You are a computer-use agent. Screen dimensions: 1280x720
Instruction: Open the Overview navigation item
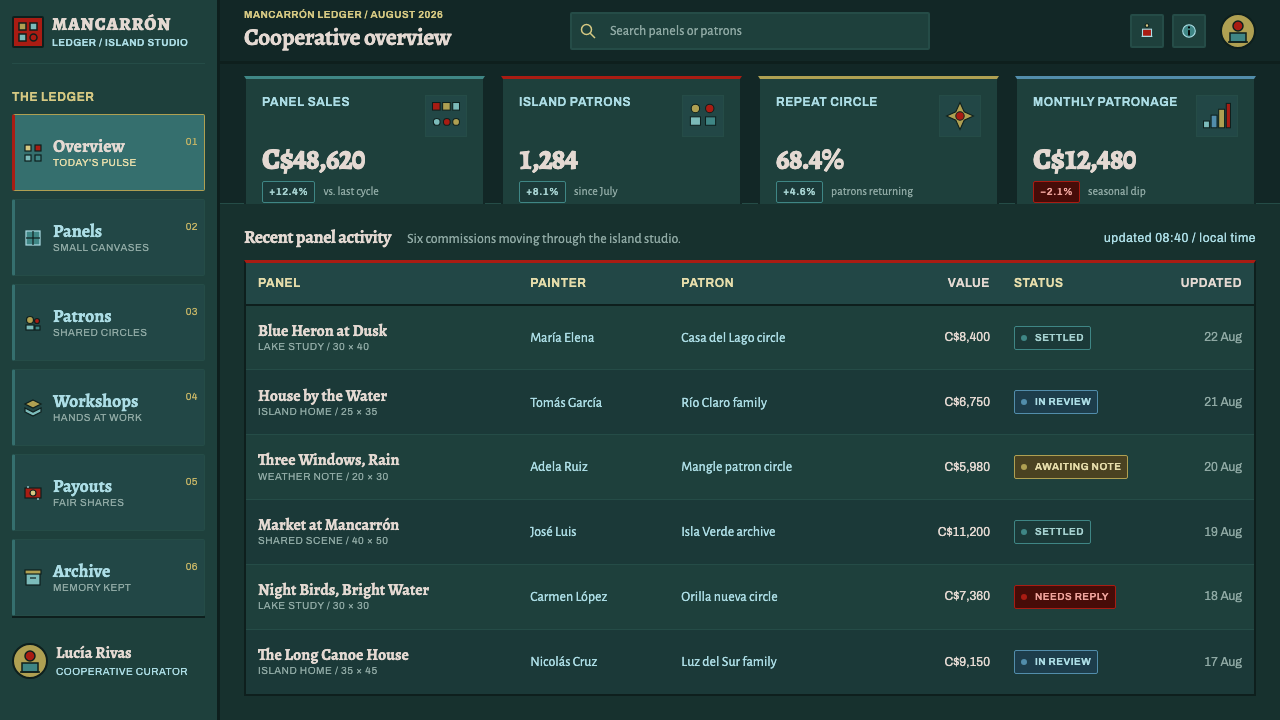pos(109,153)
